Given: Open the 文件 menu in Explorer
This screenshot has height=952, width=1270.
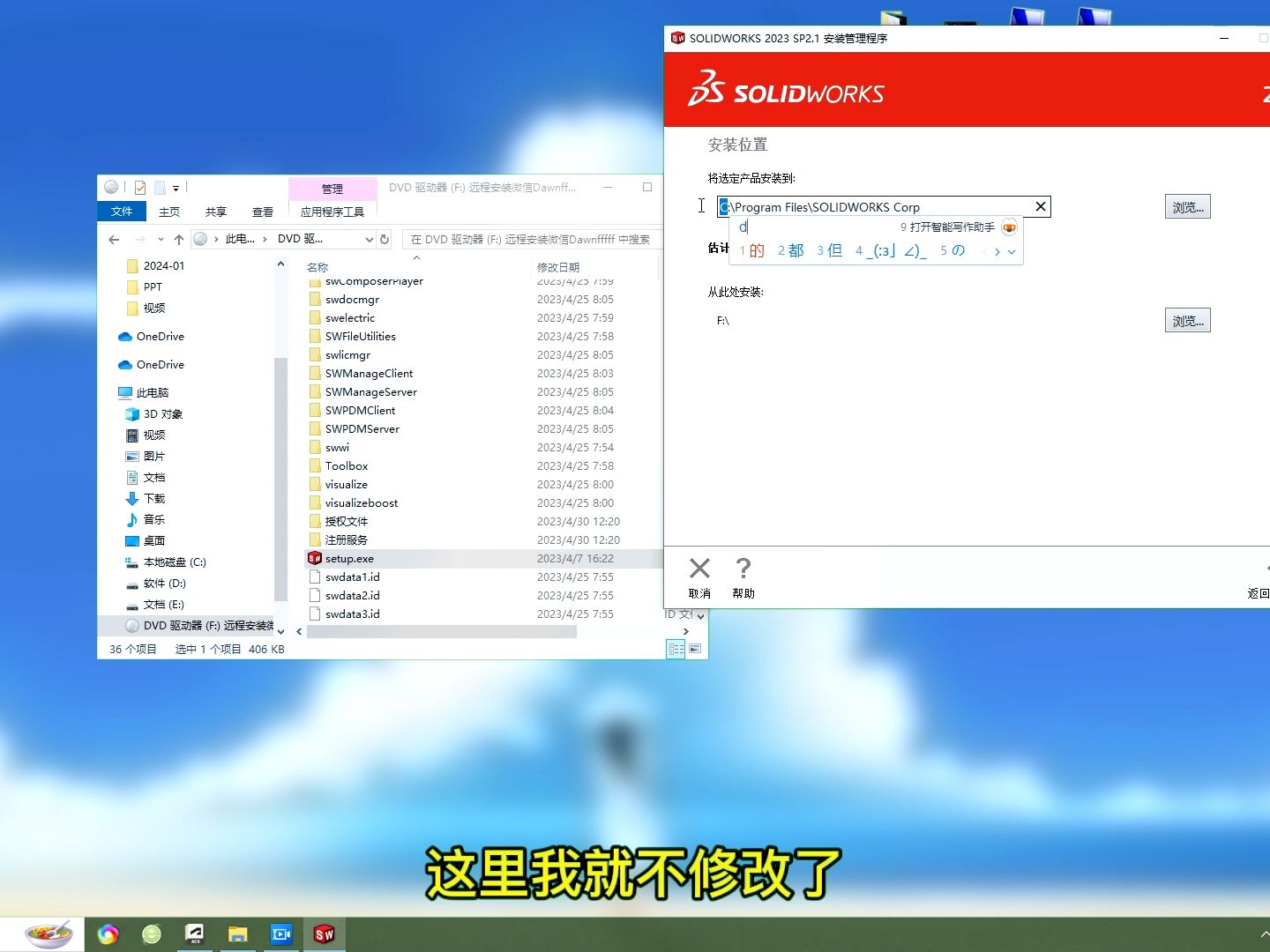Looking at the screenshot, I should (122, 212).
